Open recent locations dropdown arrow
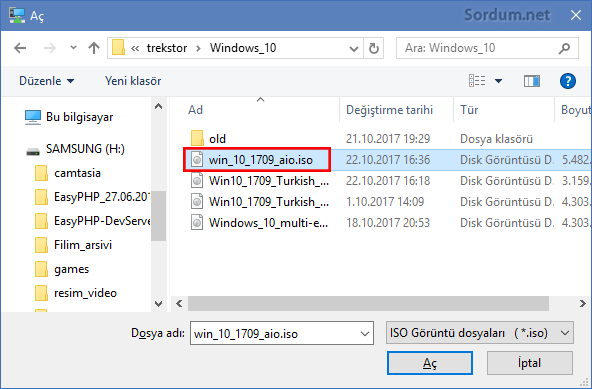 coord(73,48)
